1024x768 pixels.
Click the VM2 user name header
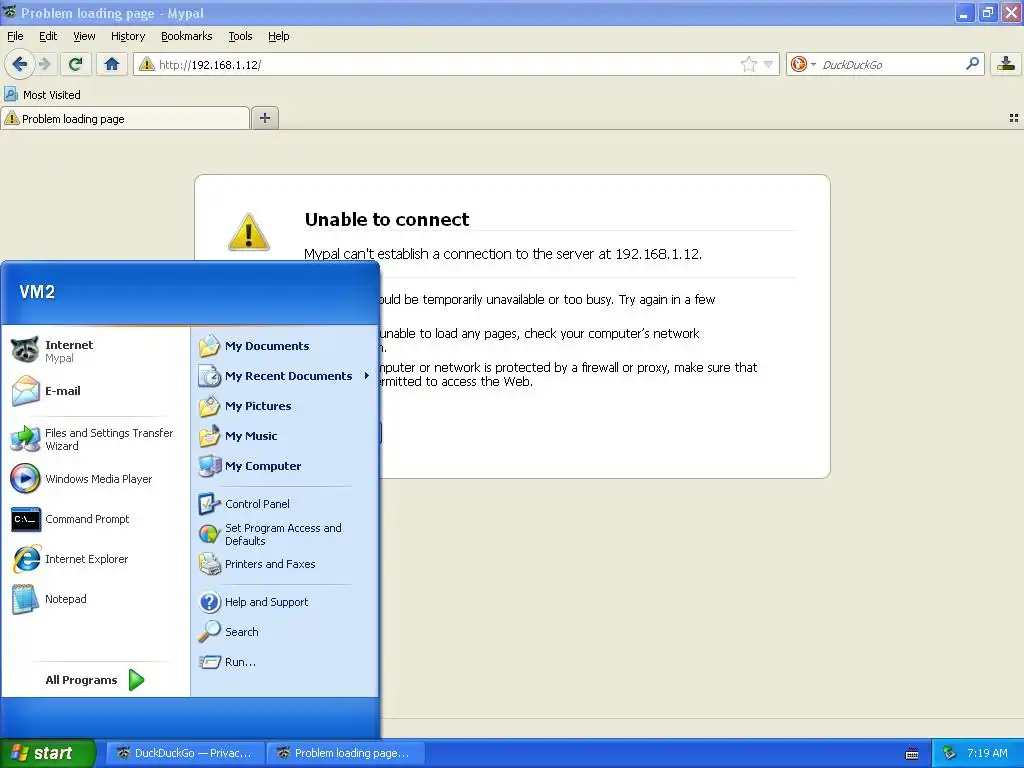click(x=37, y=291)
